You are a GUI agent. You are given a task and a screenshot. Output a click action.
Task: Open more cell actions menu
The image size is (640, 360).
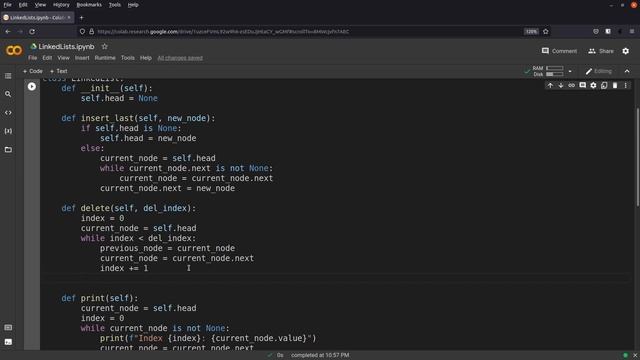coord(625,85)
